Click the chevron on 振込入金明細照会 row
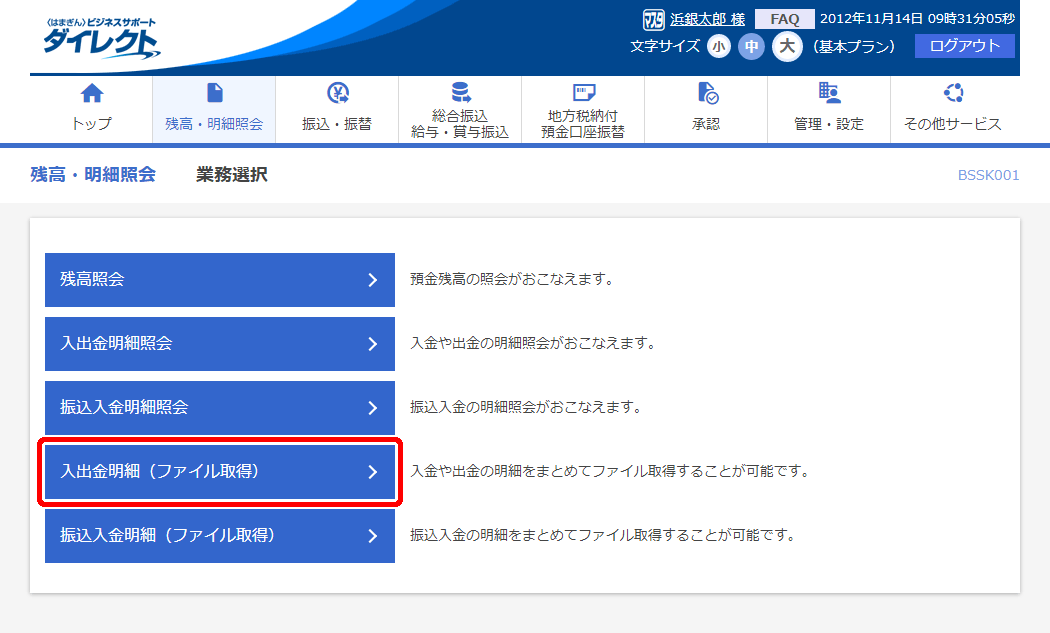Image resolution: width=1050 pixels, height=633 pixels. (372, 408)
